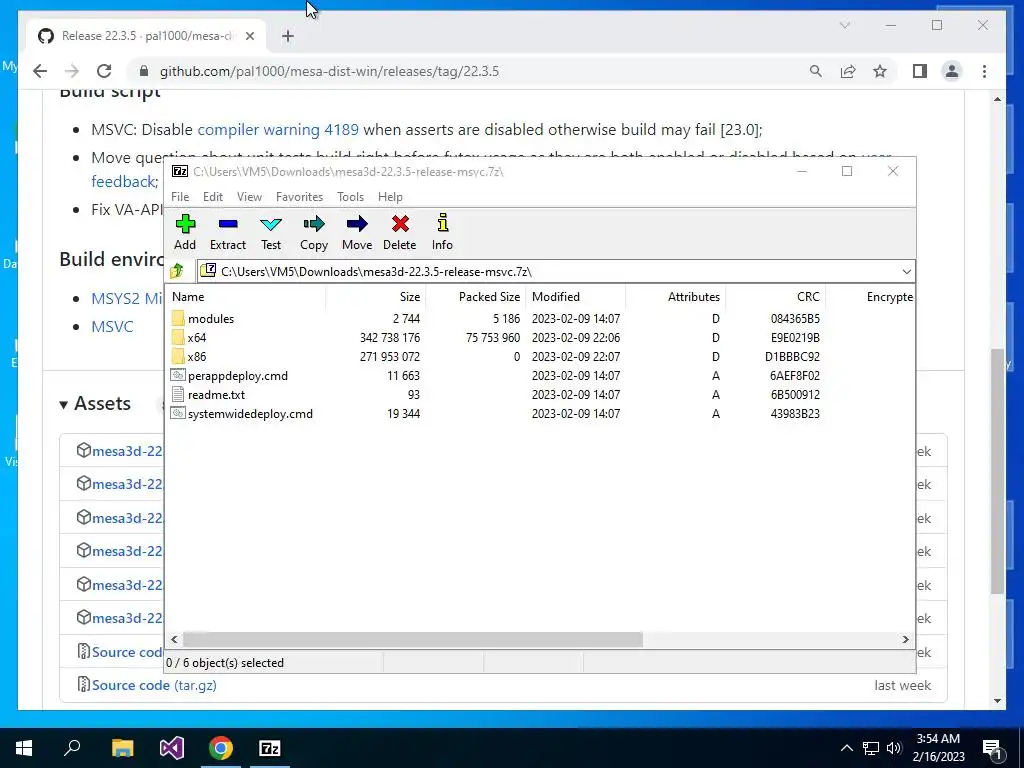The width and height of the screenshot is (1024, 768).
Task: Select the modules folder icon
Action: pyautogui.click(x=178, y=319)
